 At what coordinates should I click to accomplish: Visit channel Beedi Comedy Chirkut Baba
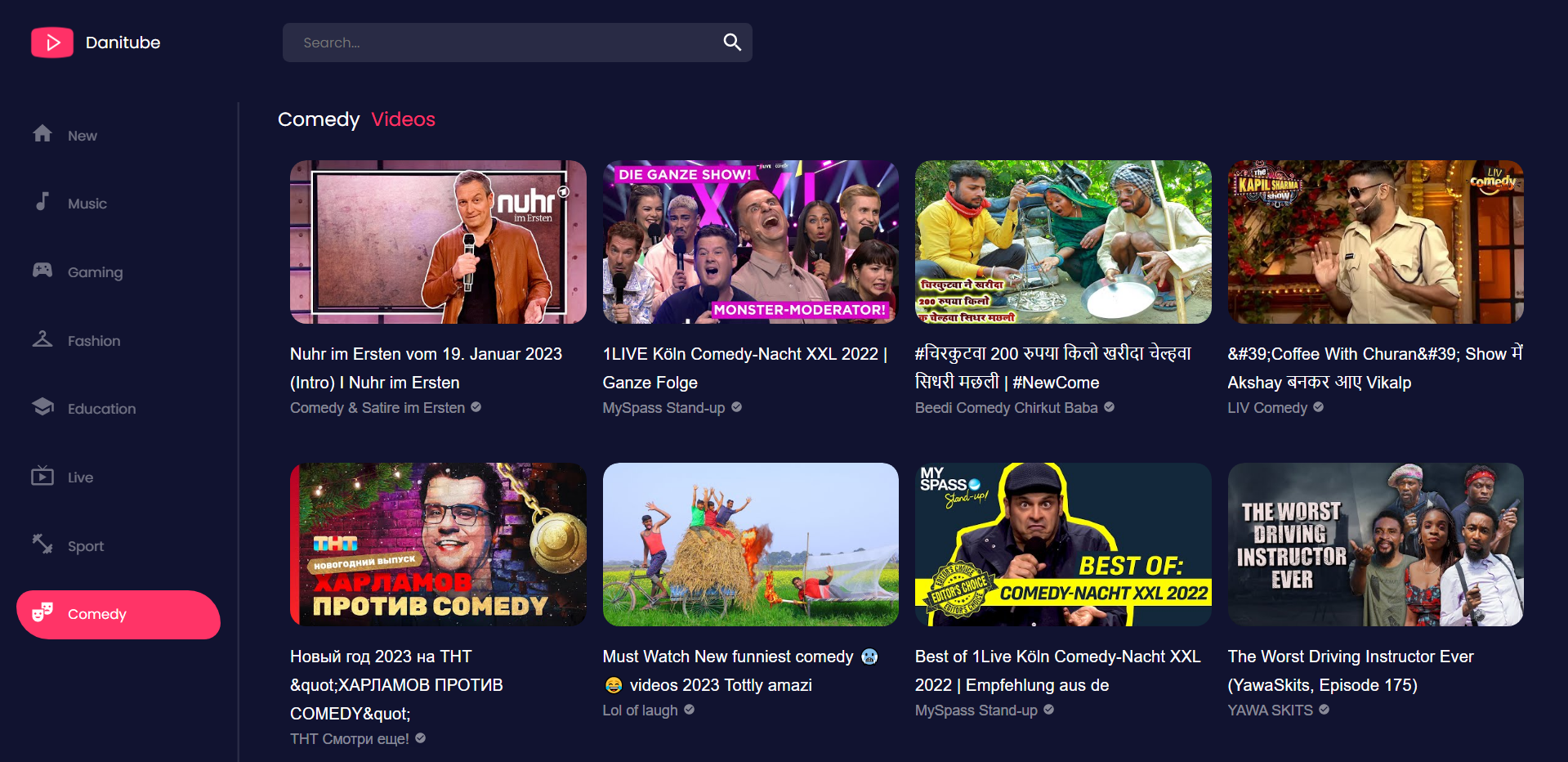(x=1007, y=408)
